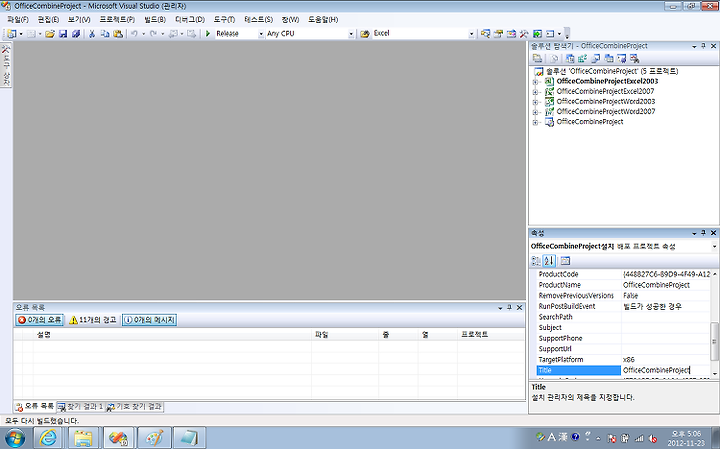Click the Launch Conditions Editor icon in Solution Explorer
The image size is (720, 449).
(635, 58)
